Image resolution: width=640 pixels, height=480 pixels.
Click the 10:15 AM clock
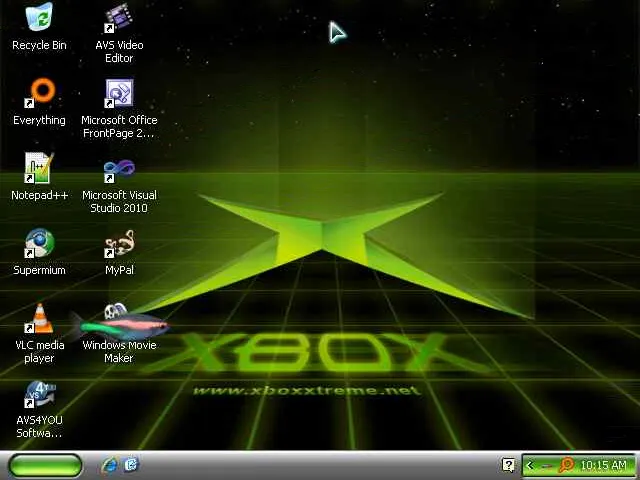pyautogui.click(x=603, y=465)
